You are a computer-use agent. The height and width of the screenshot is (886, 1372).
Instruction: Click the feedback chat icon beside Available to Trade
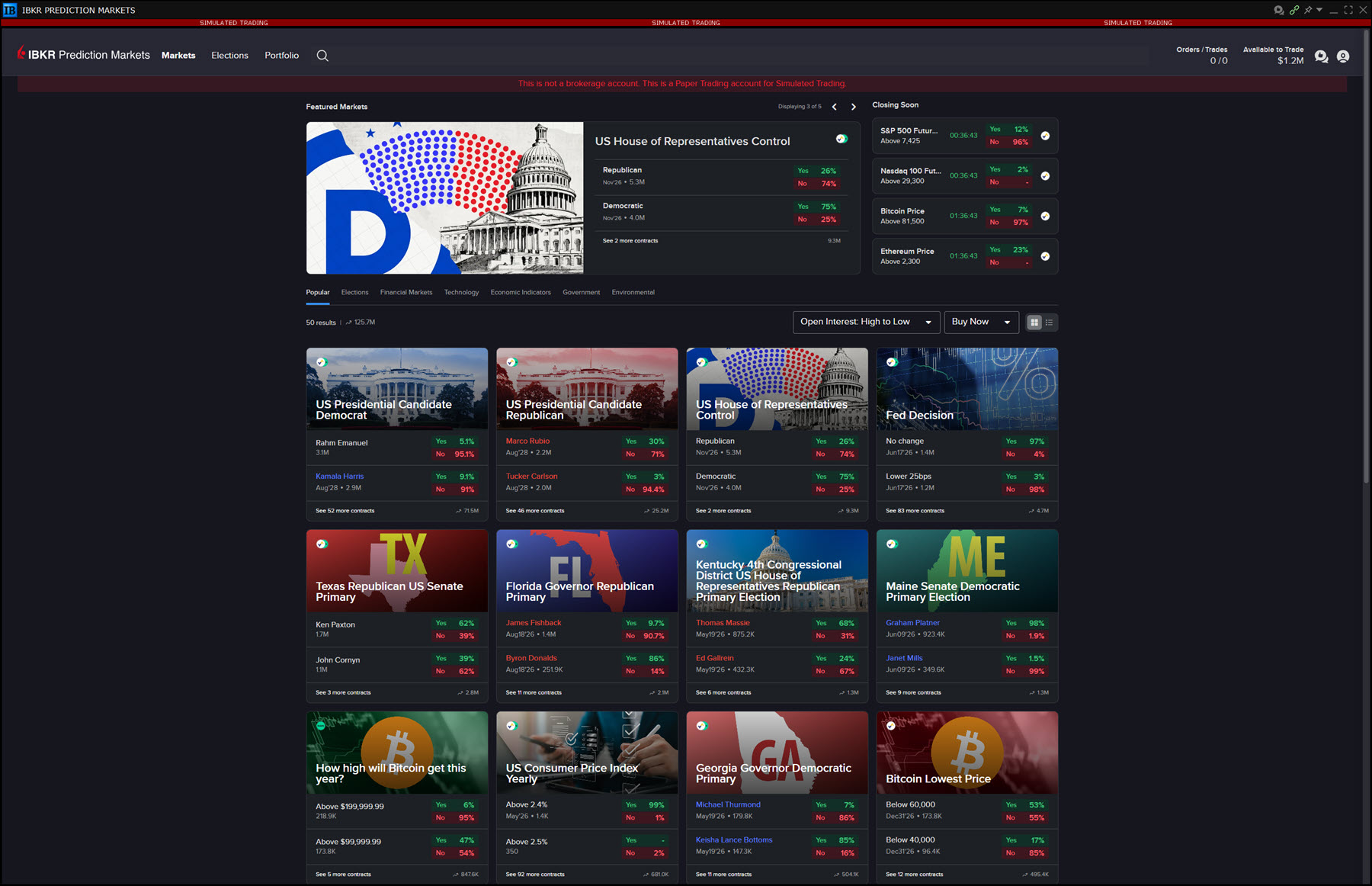(1321, 56)
